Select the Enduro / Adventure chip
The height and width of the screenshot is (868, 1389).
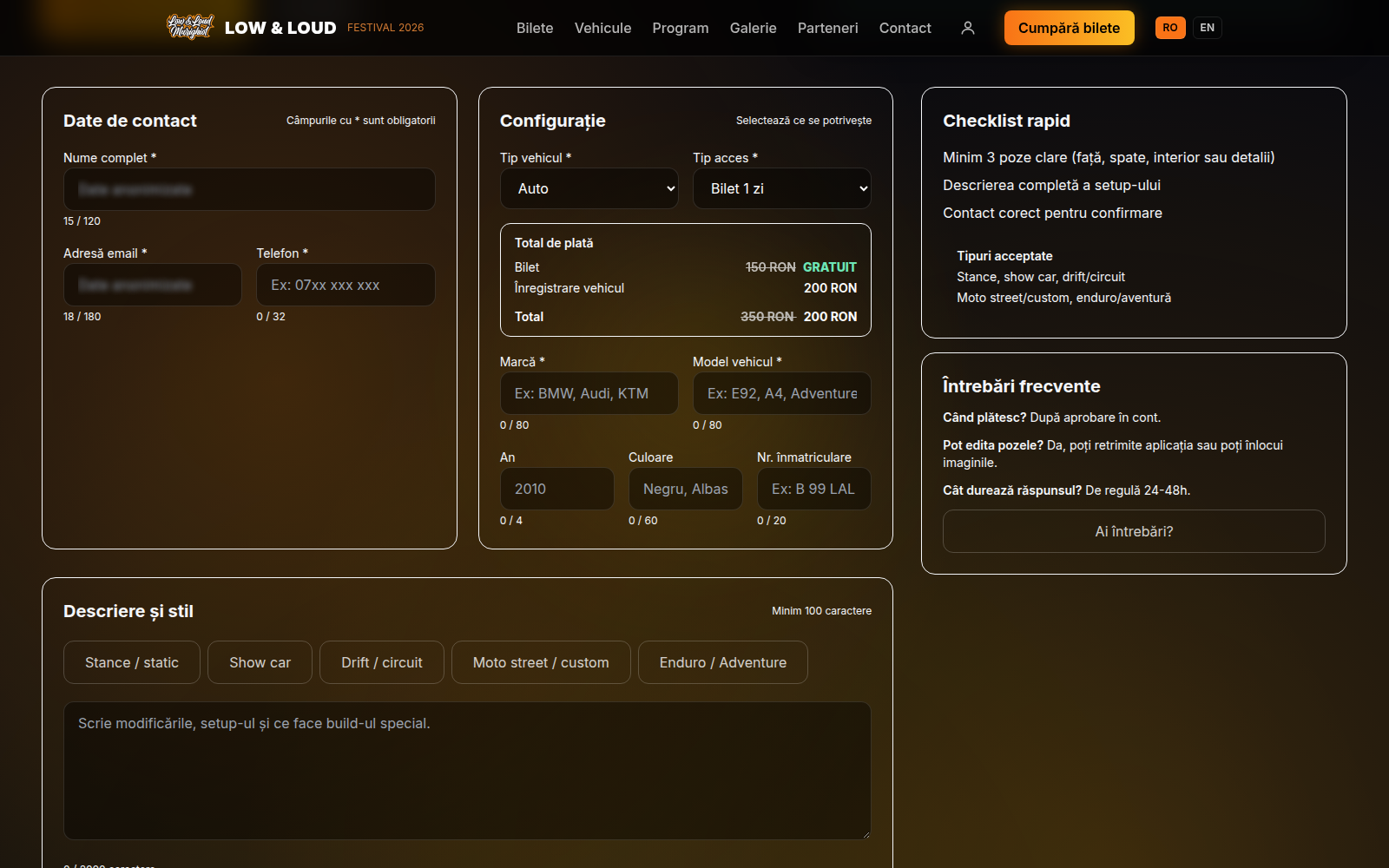(723, 662)
